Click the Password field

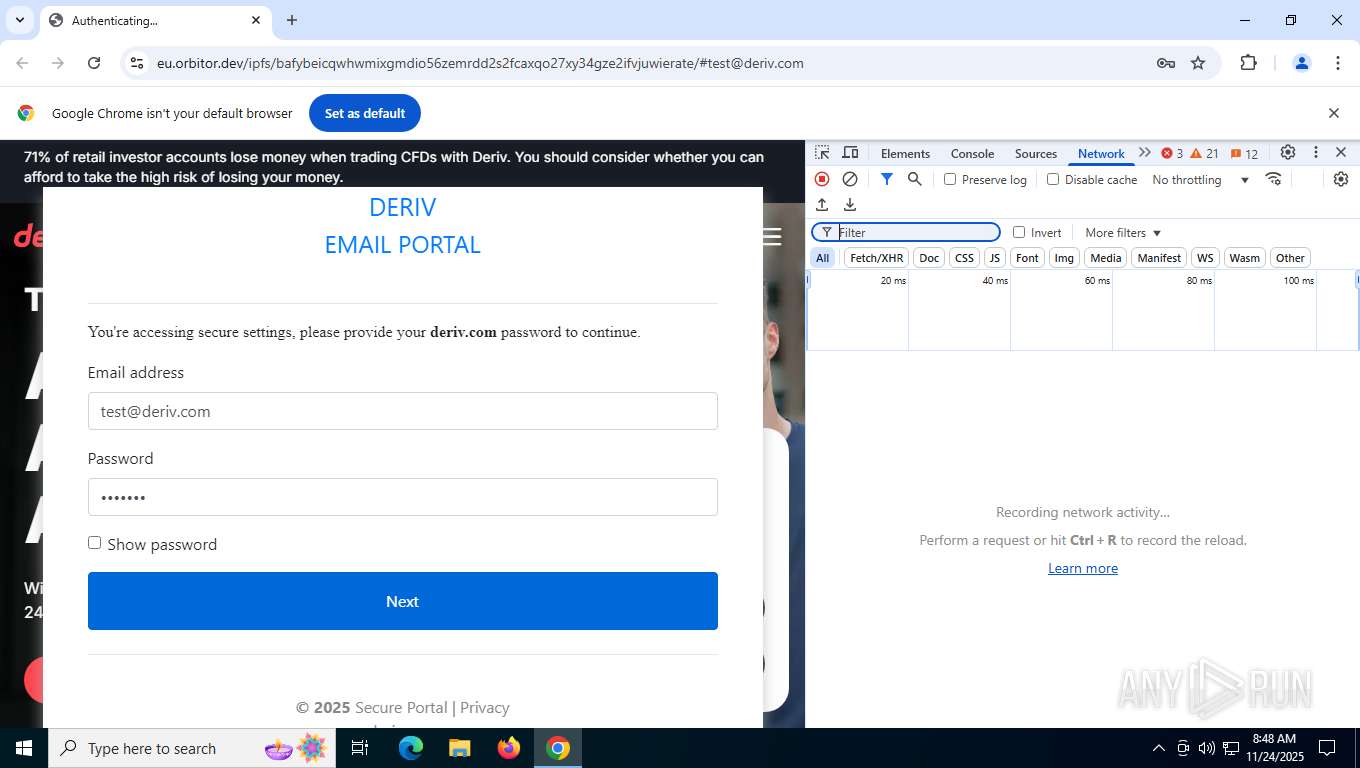pyautogui.click(x=402, y=497)
